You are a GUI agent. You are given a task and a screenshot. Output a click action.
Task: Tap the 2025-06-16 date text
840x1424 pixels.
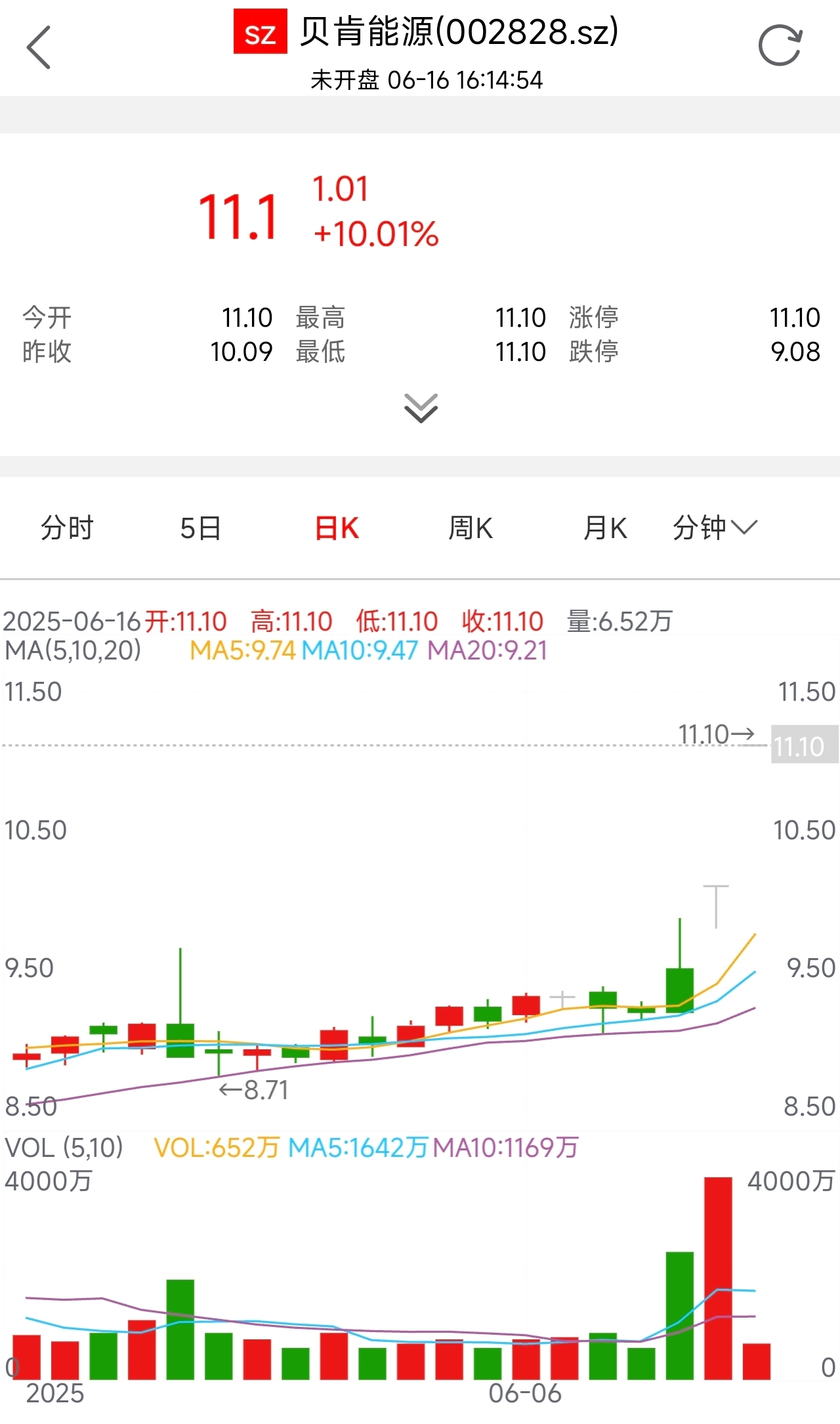72,621
